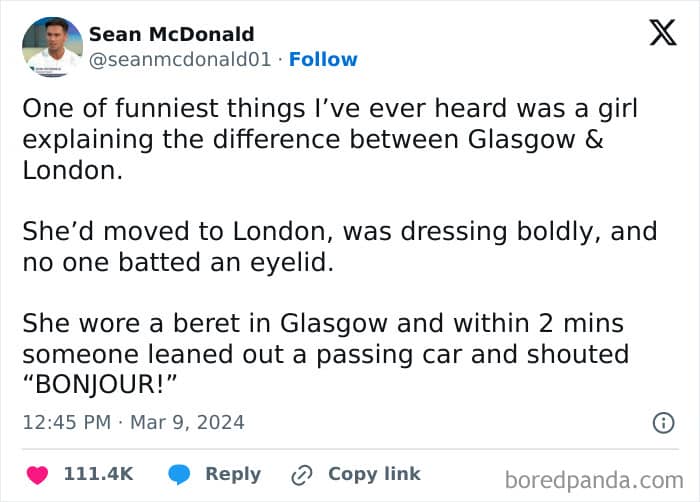Open the Sean McDonald display name
Image resolution: width=700 pixels, height=502 pixels.
coord(171,34)
